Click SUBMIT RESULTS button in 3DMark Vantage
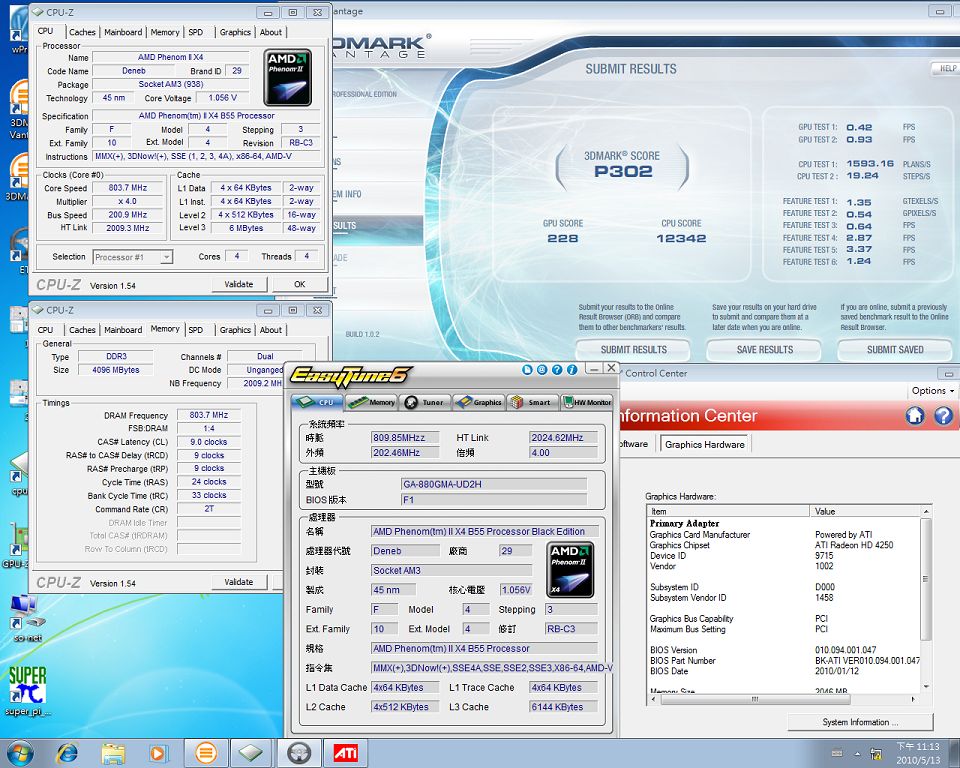Image resolution: width=960 pixels, height=768 pixels. pyautogui.click(x=634, y=350)
